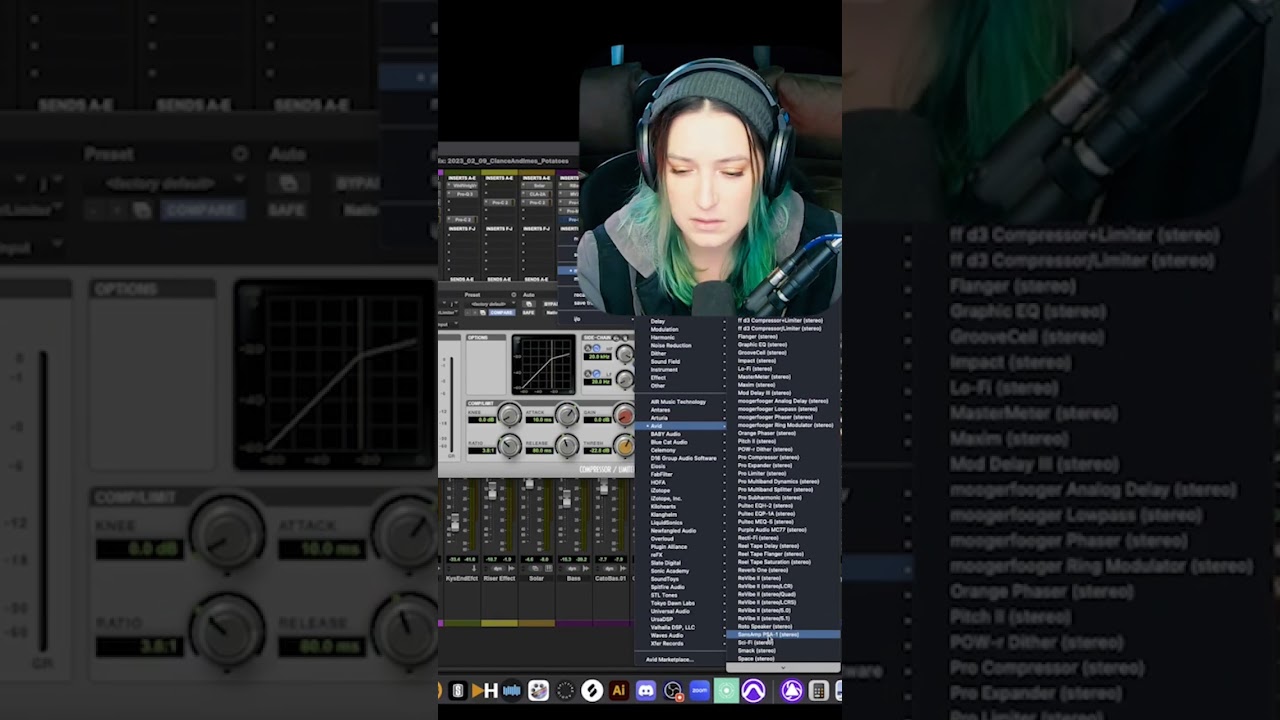Toggle the side-chain HF blue filter button
This screenshot has width=1280, height=720.
click(x=596, y=348)
